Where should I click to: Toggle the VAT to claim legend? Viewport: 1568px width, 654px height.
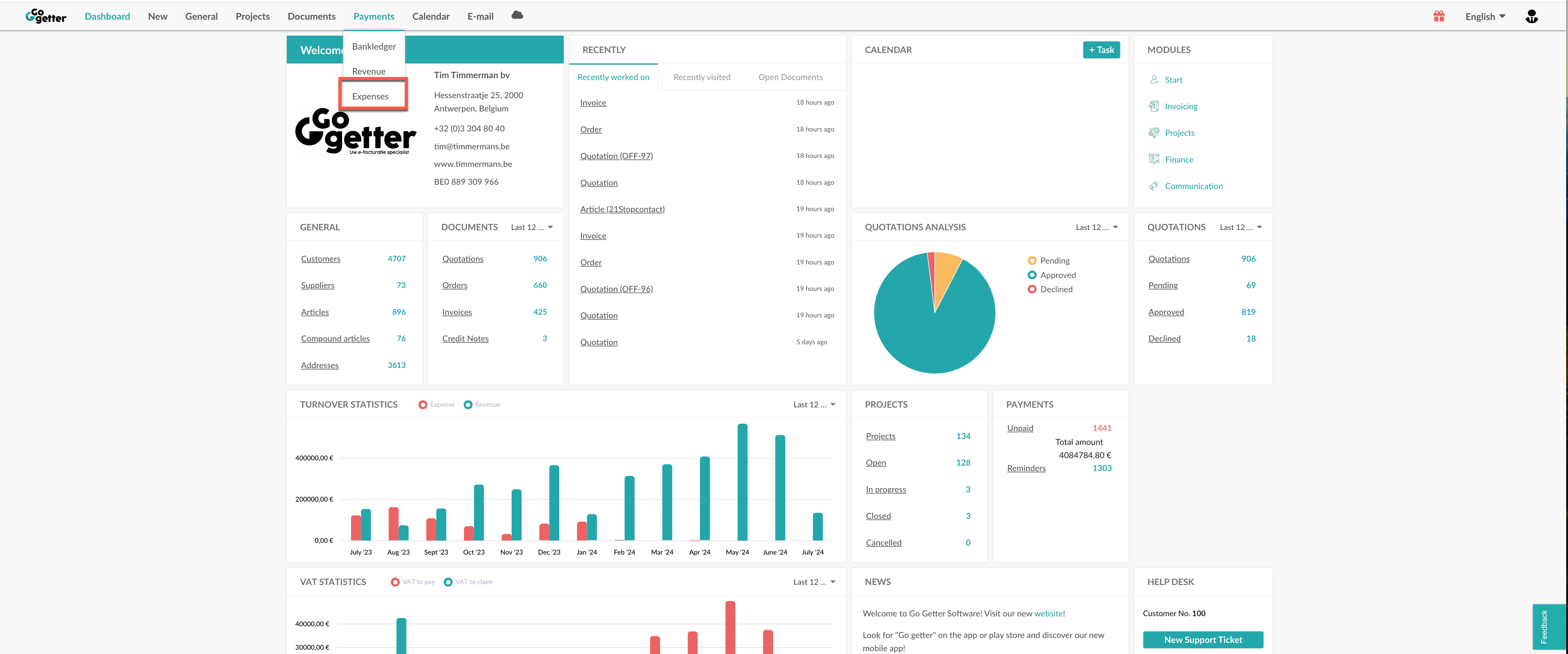click(x=468, y=582)
